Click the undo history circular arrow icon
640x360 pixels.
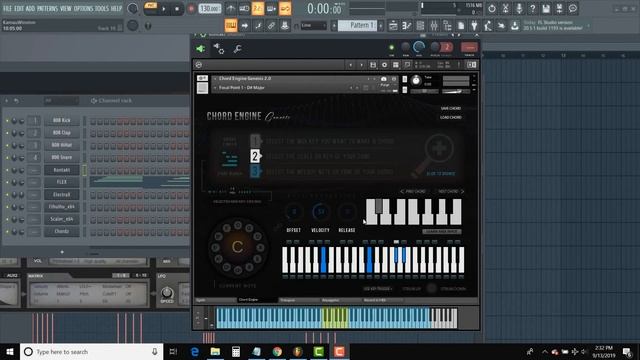(x=492, y=9)
